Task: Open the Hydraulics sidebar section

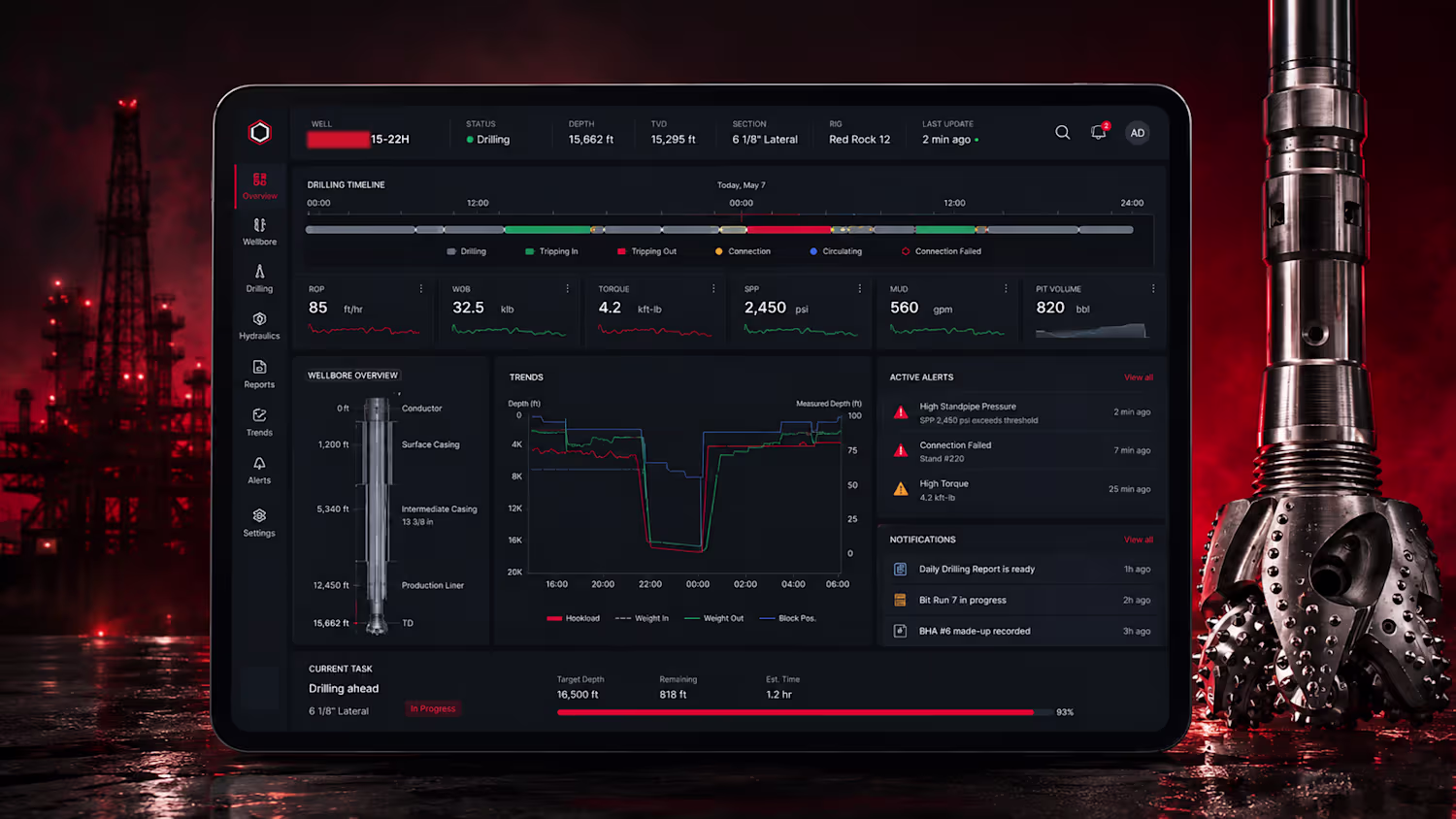Action: click(259, 326)
